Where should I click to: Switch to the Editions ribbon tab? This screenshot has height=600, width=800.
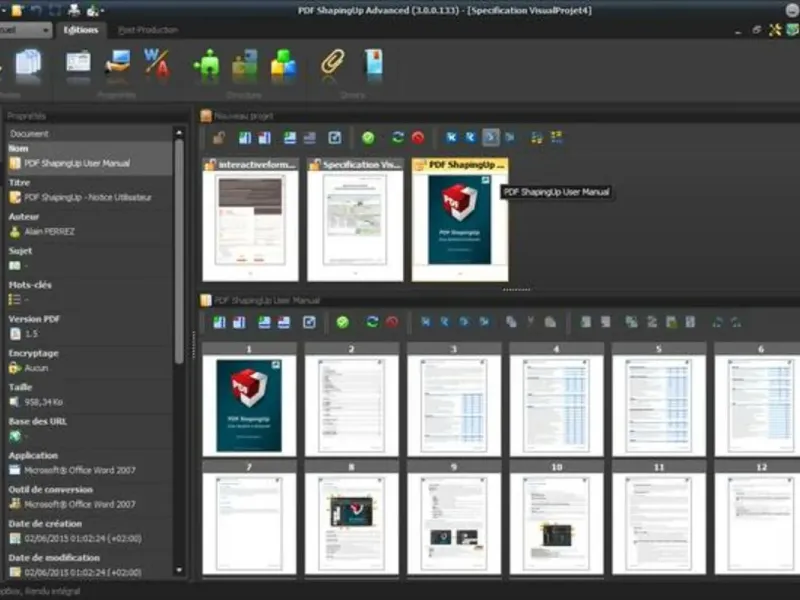tap(81, 30)
